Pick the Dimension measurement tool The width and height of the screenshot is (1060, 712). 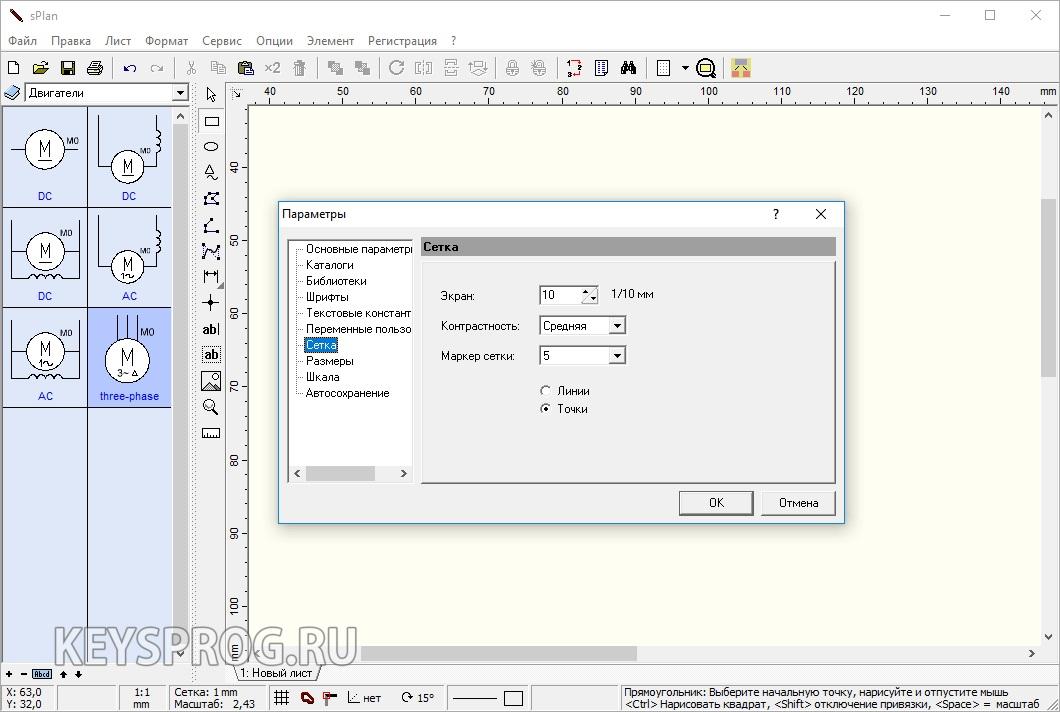click(x=211, y=276)
